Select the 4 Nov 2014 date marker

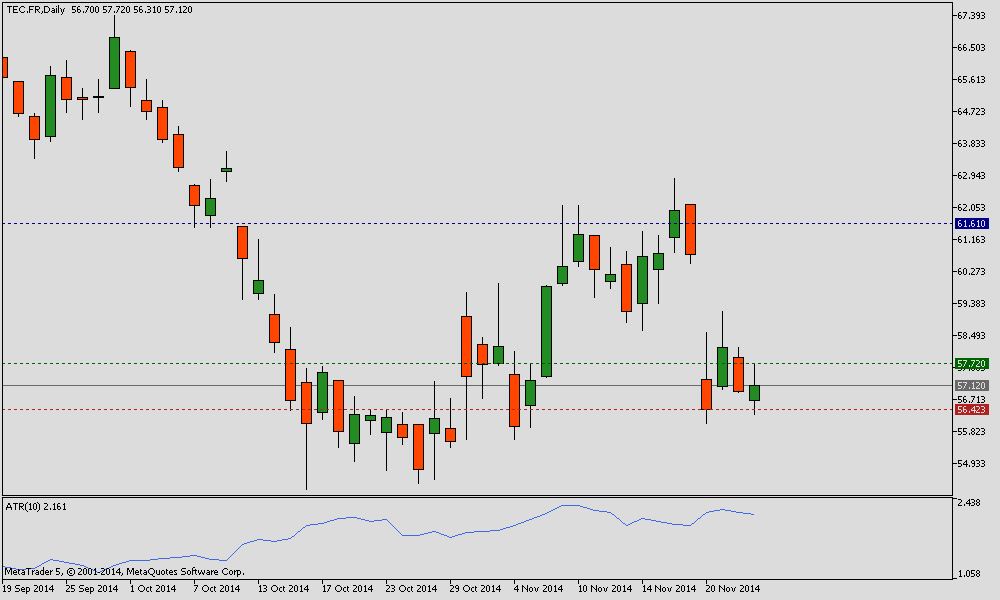[x=538, y=589]
